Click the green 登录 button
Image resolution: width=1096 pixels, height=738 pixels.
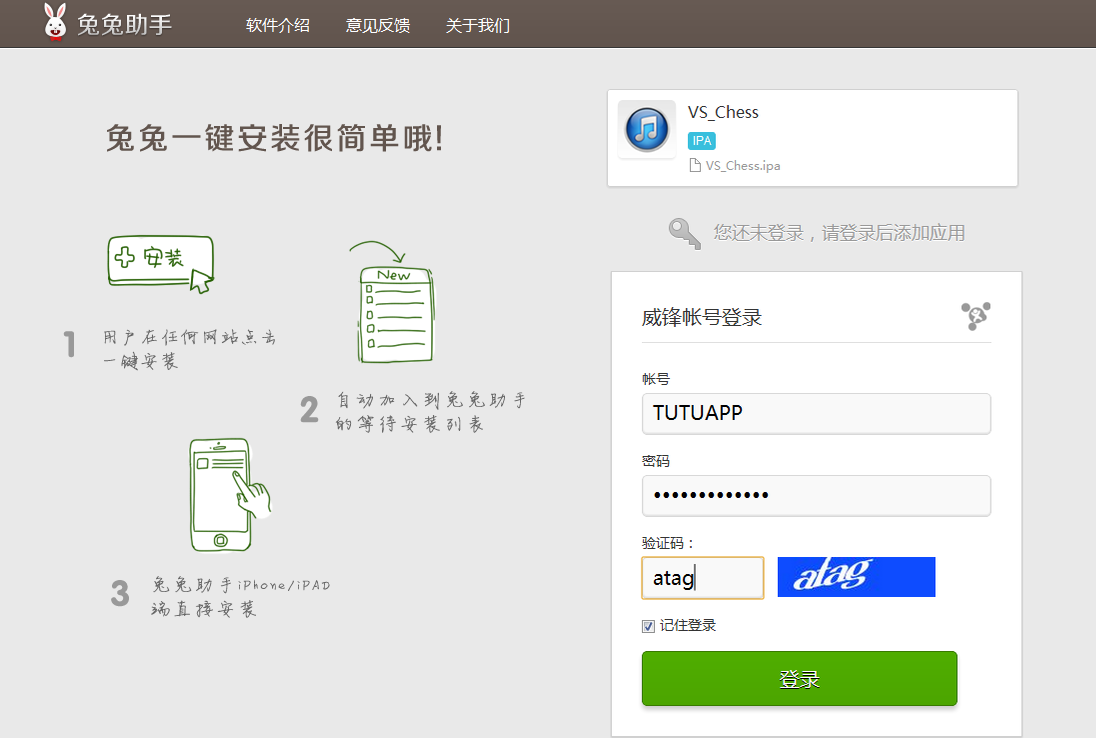click(799, 678)
